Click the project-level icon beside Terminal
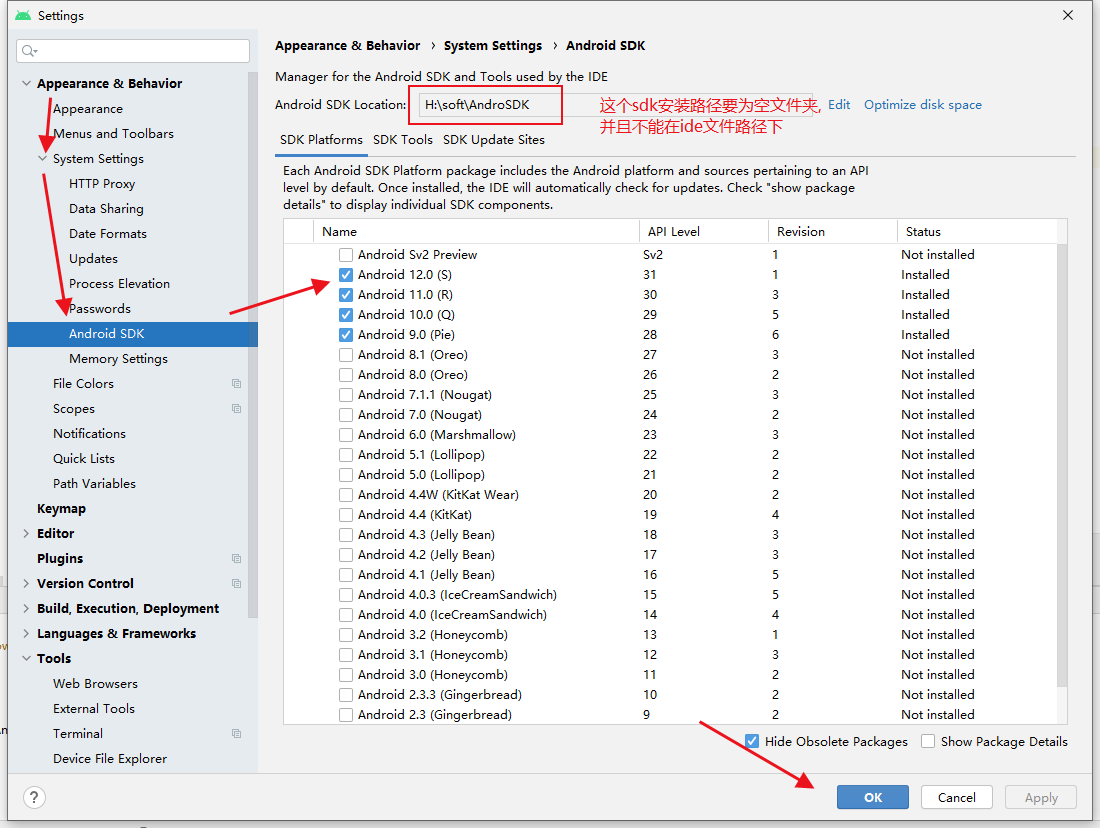Viewport: 1100px width, 828px height. coord(236,733)
